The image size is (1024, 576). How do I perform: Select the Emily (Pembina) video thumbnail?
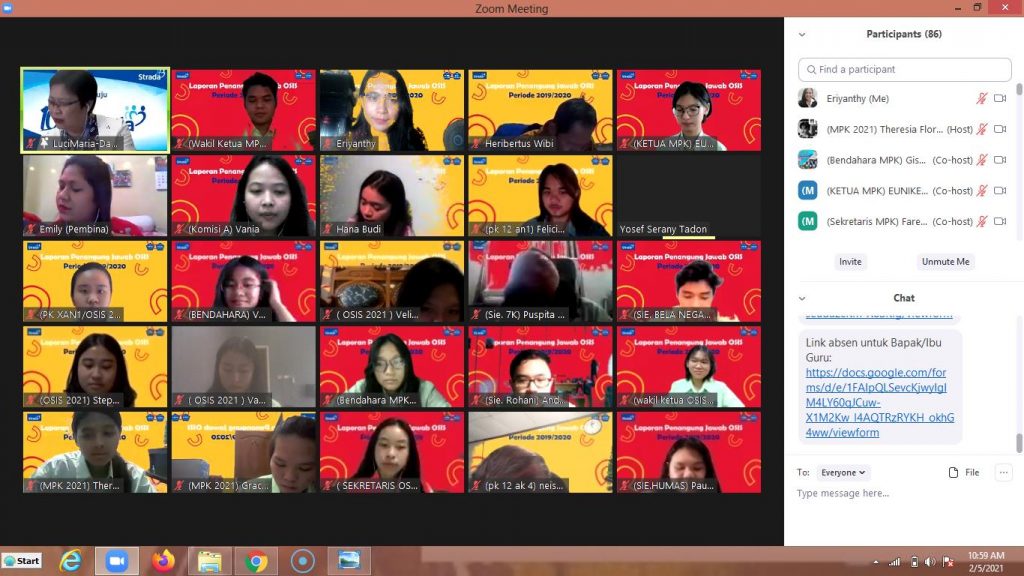tap(95, 196)
